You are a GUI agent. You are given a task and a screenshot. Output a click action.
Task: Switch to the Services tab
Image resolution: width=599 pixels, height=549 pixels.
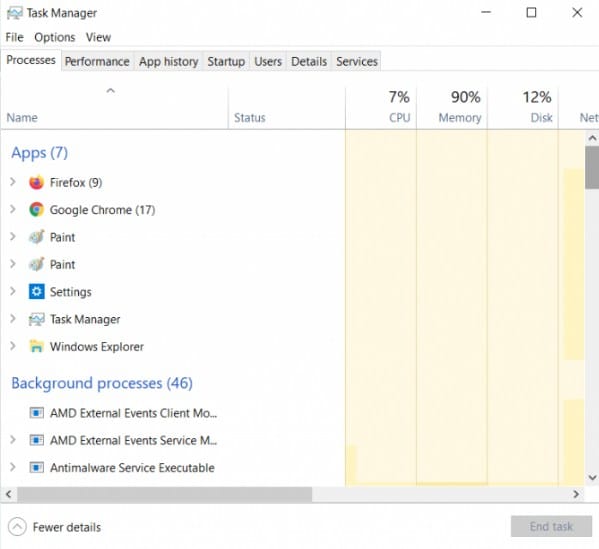click(357, 62)
